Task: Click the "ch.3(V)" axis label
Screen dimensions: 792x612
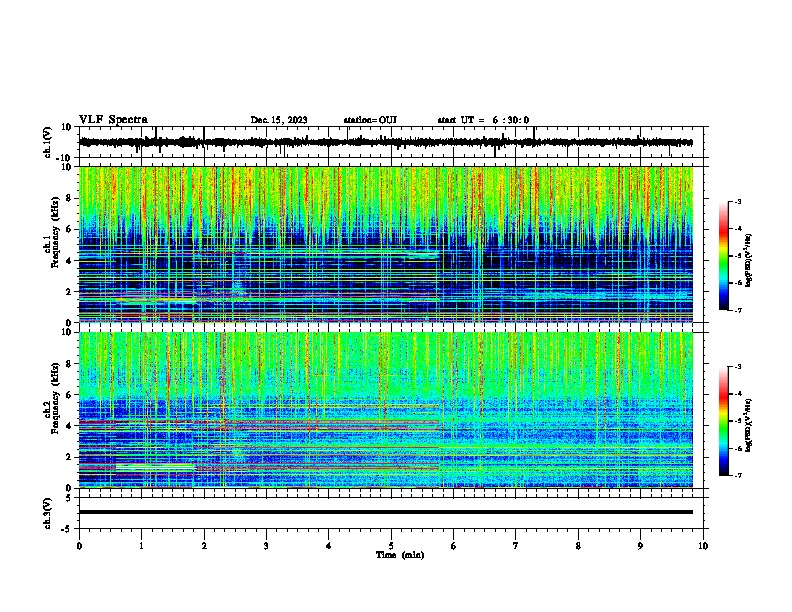Action: (x=48, y=513)
